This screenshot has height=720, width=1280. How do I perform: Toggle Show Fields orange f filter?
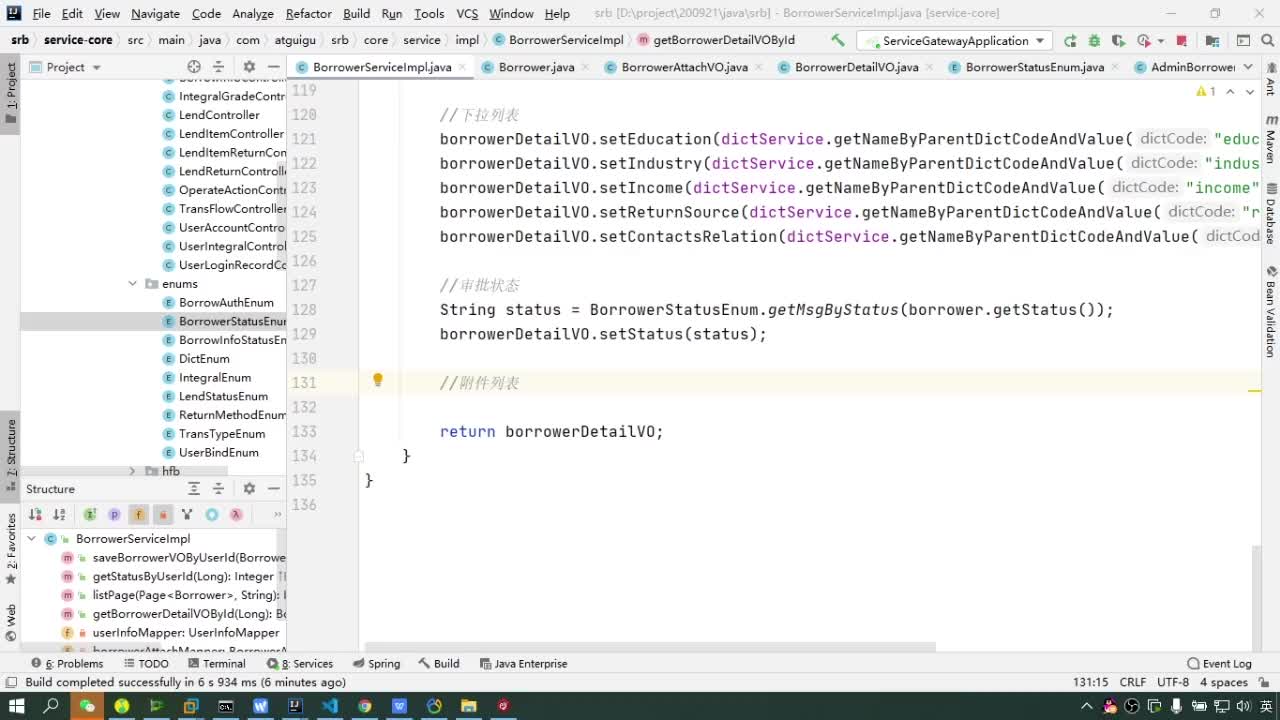pos(138,515)
